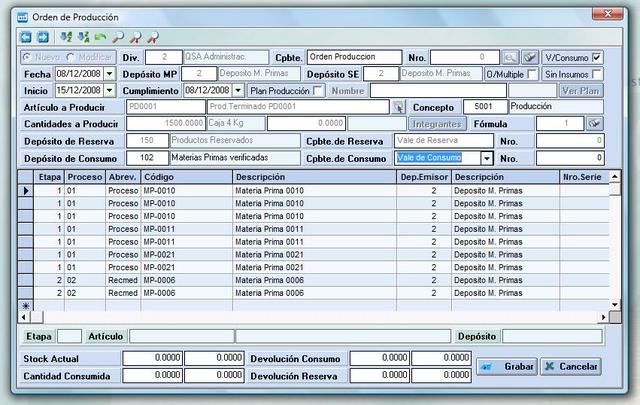This screenshot has height=405, width=640.
Task: Click the Ver Plan button
Action: (x=580, y=91)
